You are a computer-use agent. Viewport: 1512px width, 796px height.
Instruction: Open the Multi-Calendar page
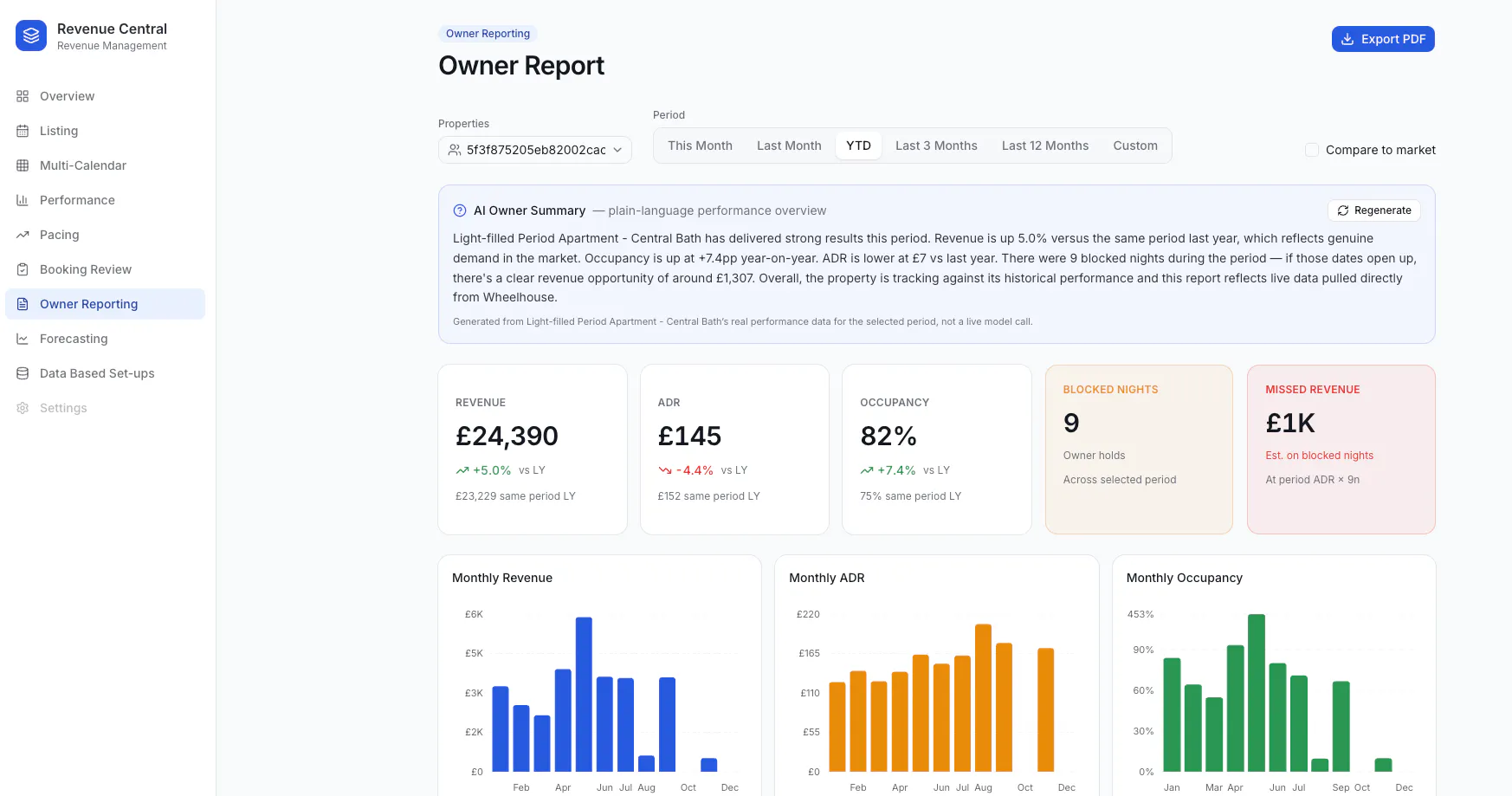coord(105,165)
